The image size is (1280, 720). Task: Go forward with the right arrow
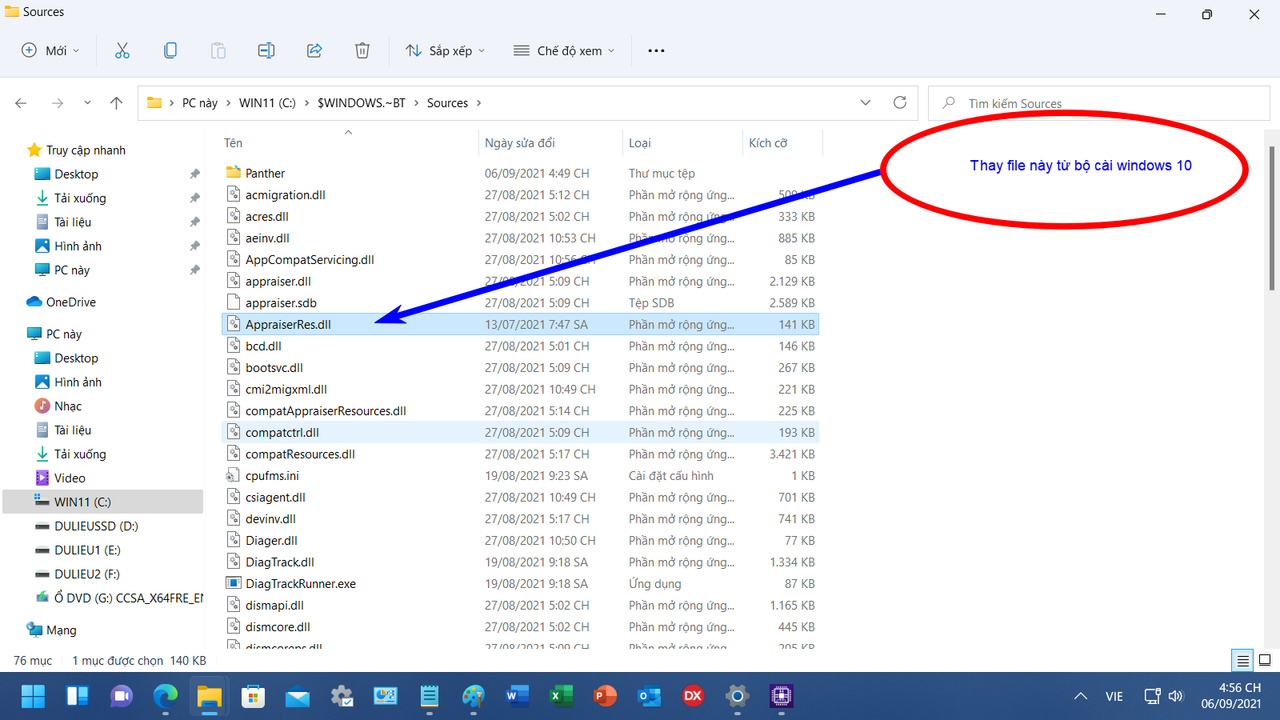[57, 103]
